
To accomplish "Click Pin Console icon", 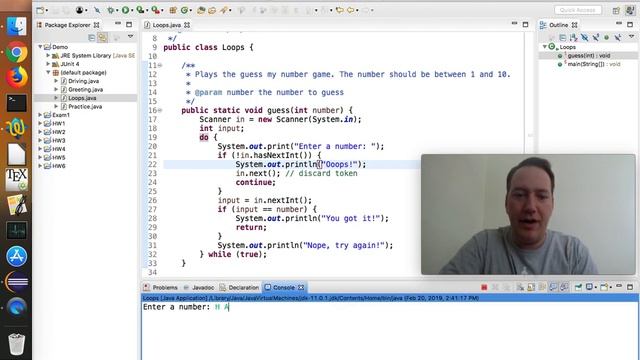I will [578, 287].
